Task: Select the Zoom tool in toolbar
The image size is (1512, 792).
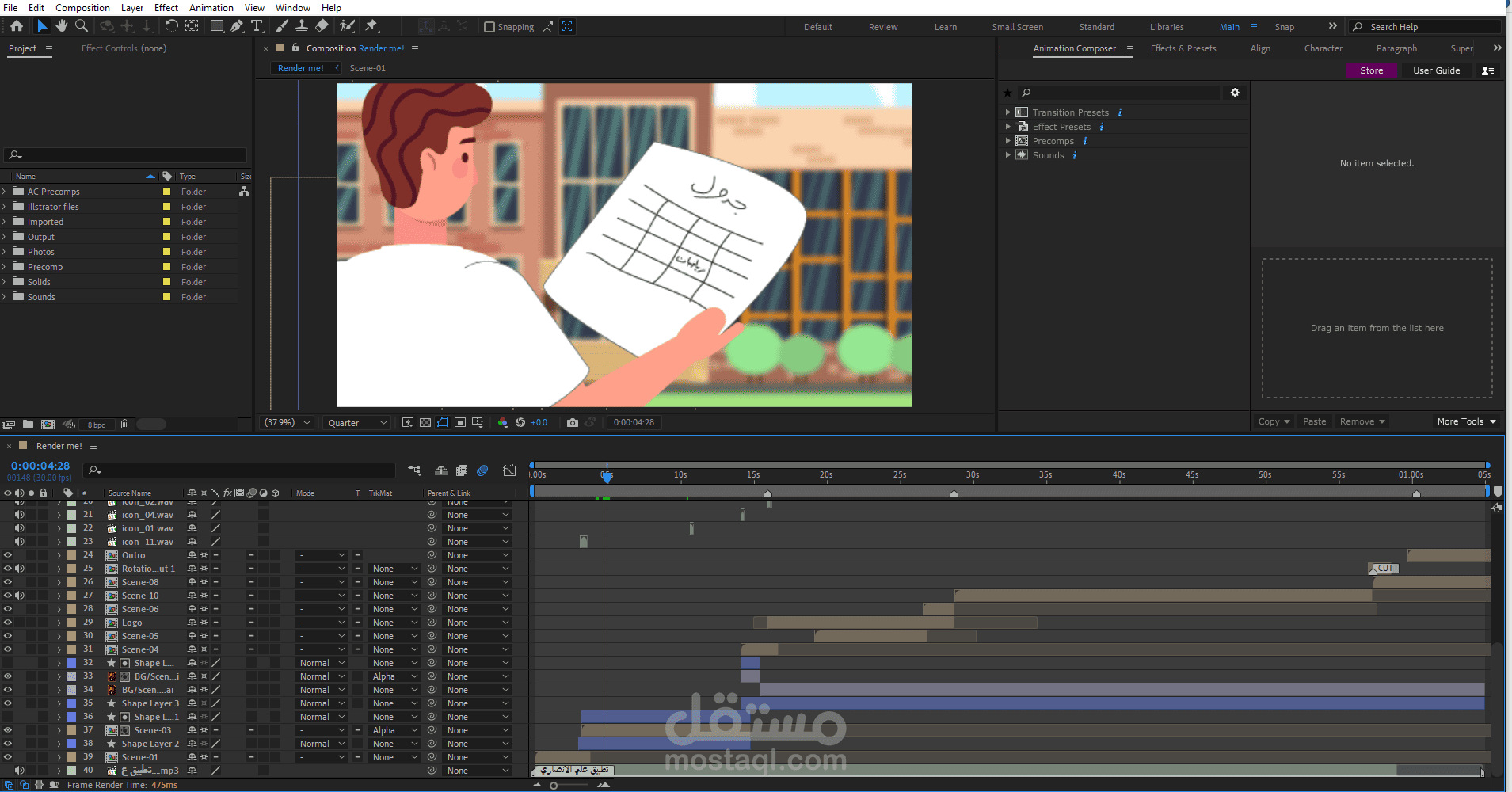Action: click(x=82, y=26)
